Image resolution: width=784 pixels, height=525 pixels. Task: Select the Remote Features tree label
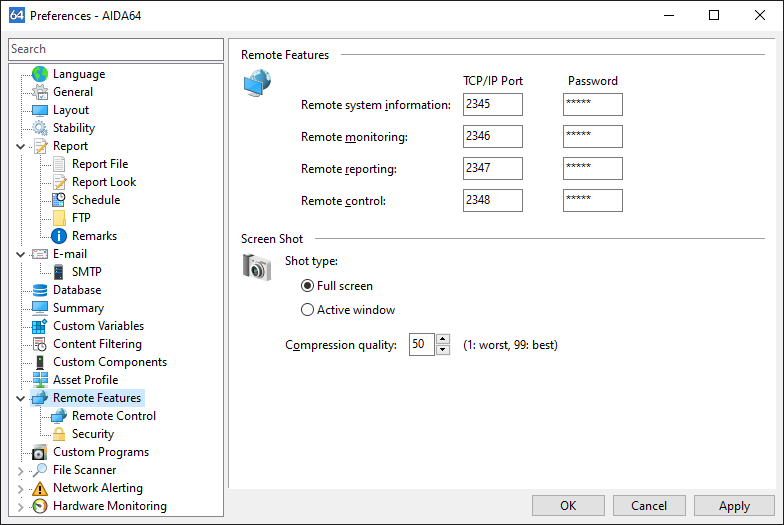pos(97,398)
